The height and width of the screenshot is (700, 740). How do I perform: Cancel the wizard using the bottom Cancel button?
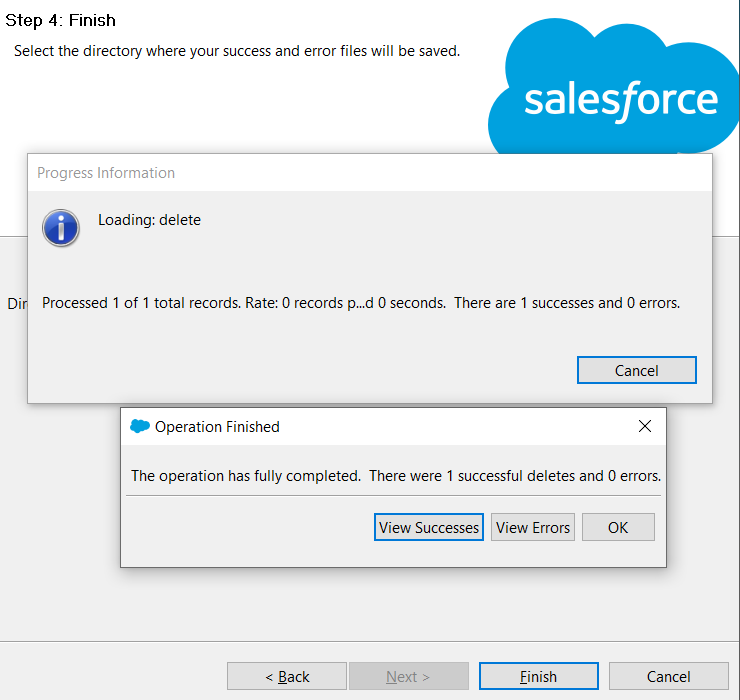coord(669,676)
